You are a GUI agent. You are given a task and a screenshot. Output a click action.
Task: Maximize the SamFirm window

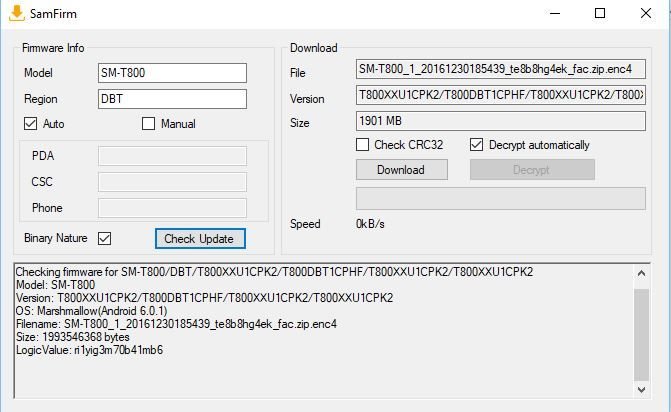600,13
